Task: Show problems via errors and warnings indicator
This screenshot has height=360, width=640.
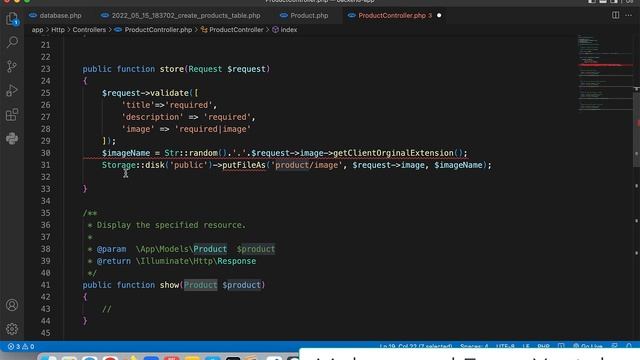Action: (x=21, y=347)
